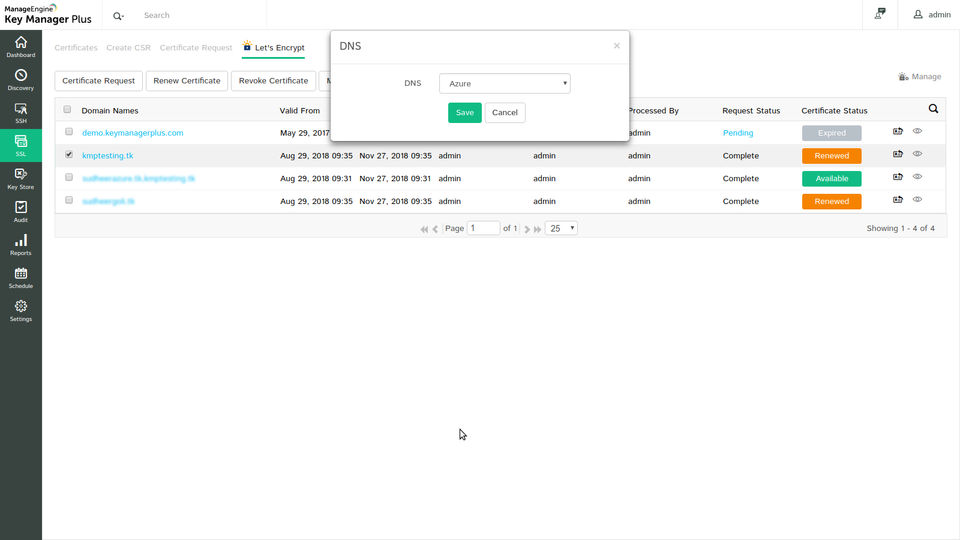Click the Renew Certificate button
This screenshot has width=960, height=540.
point(187,81)
